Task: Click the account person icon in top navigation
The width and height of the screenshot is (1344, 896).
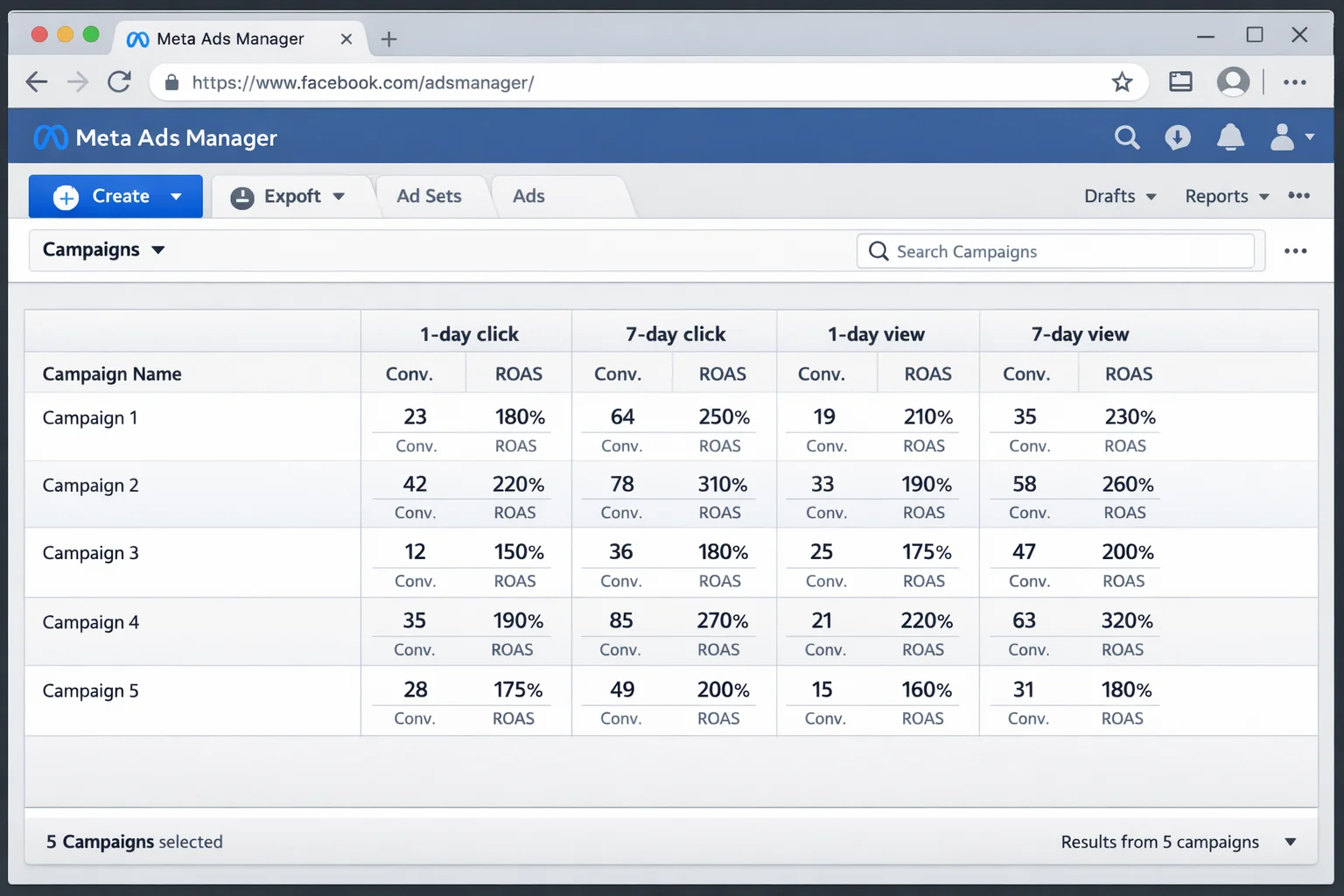Action: coord(1282,137)
